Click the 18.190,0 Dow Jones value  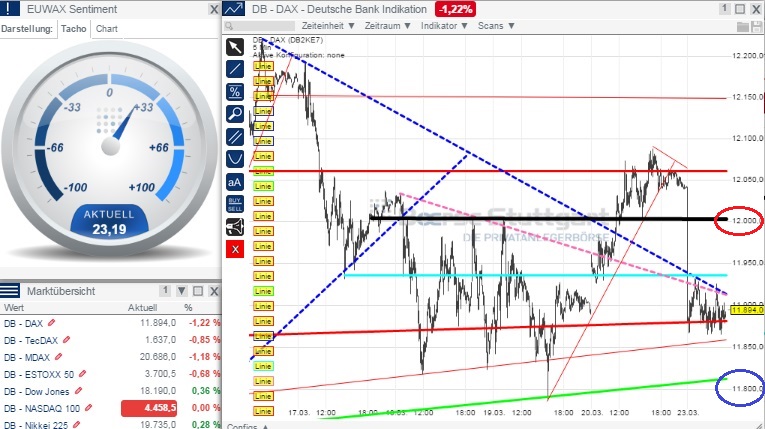click(x=157, y=391)
